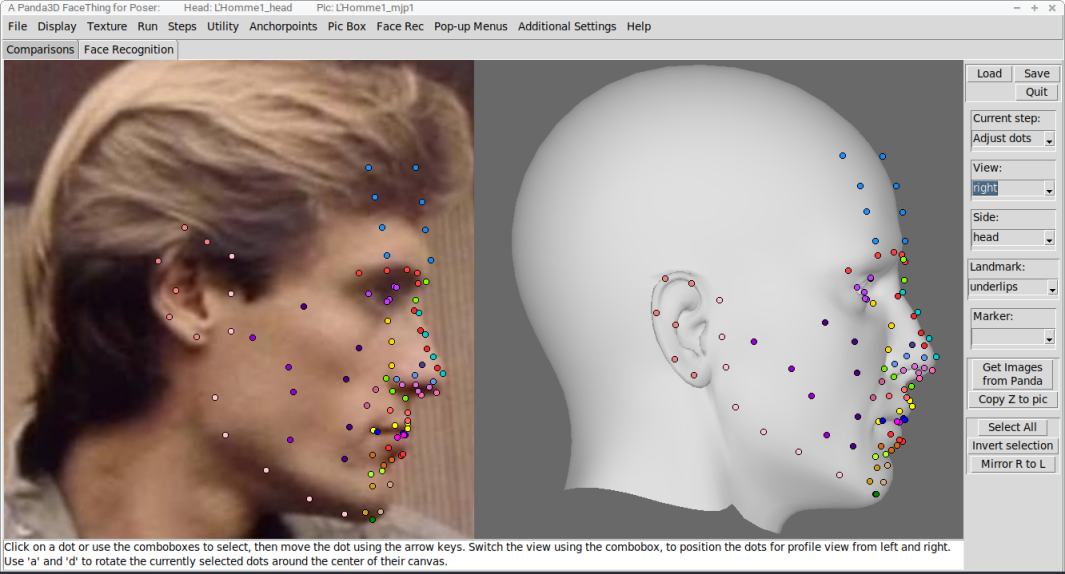
Task: Open the Face Rec menu
Action: tap(399, 26)
